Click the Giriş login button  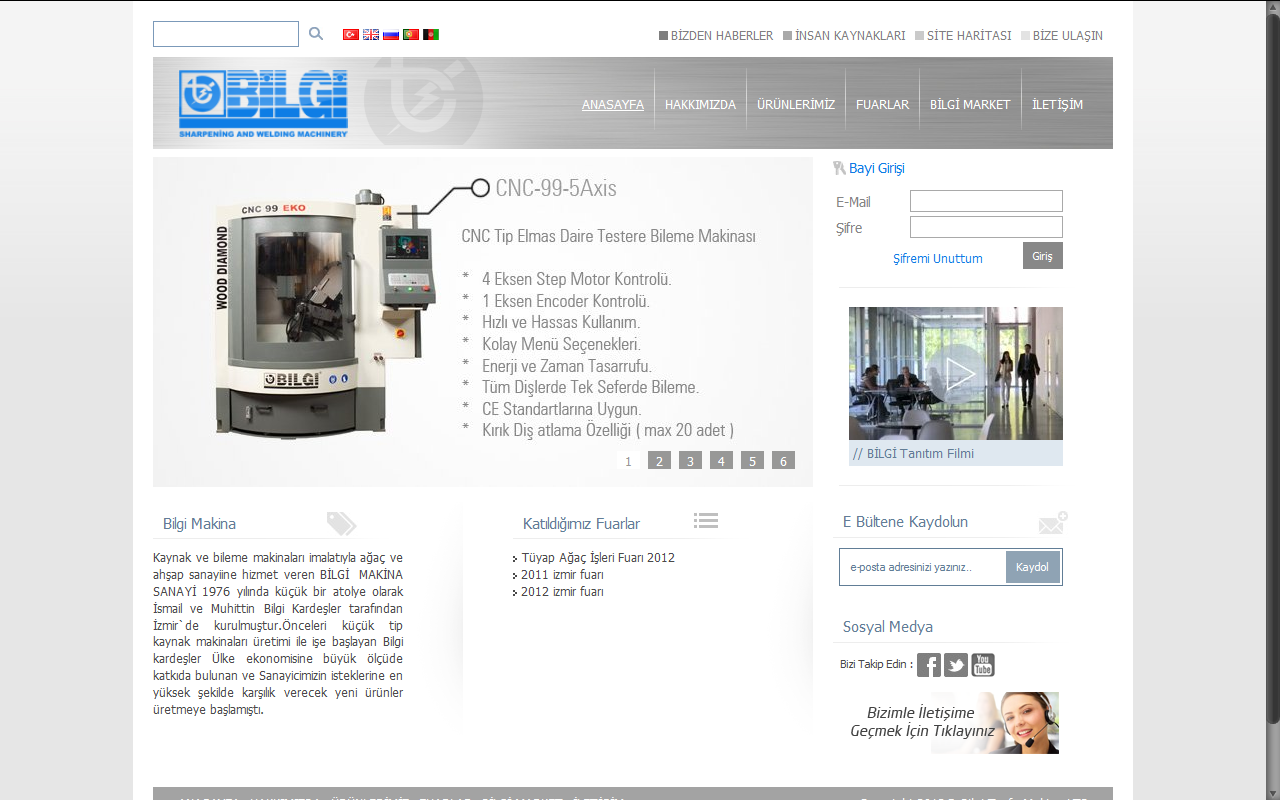(x=1043, y=256)
